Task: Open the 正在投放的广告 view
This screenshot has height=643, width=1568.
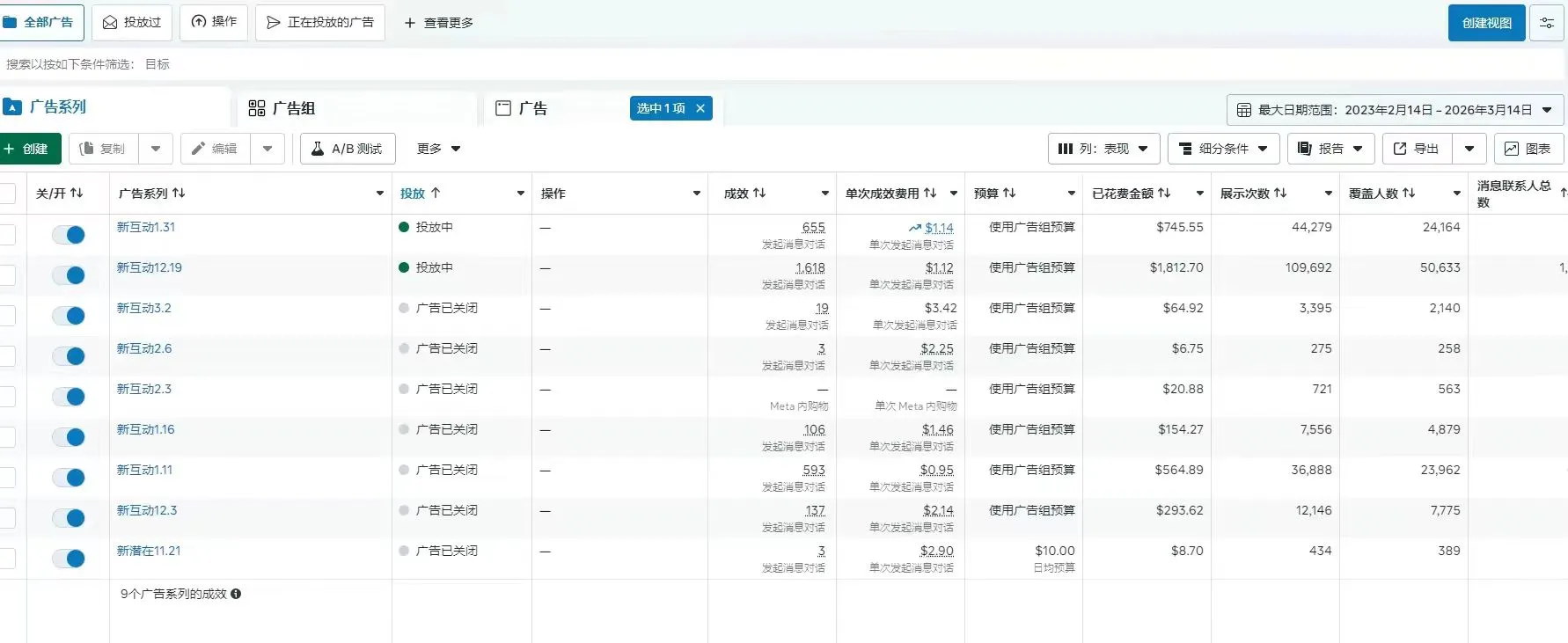Action: (320, 22)
